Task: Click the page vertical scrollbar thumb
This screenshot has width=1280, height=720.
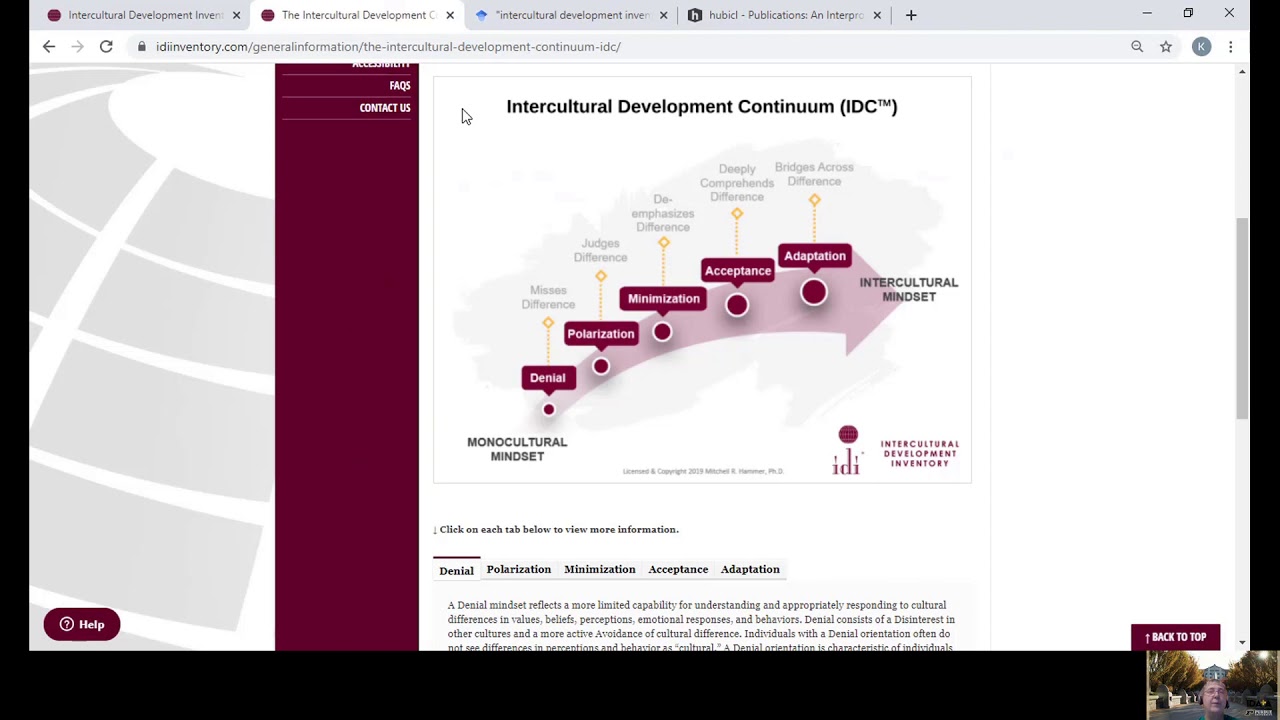Action: [x=1242, y=318]
